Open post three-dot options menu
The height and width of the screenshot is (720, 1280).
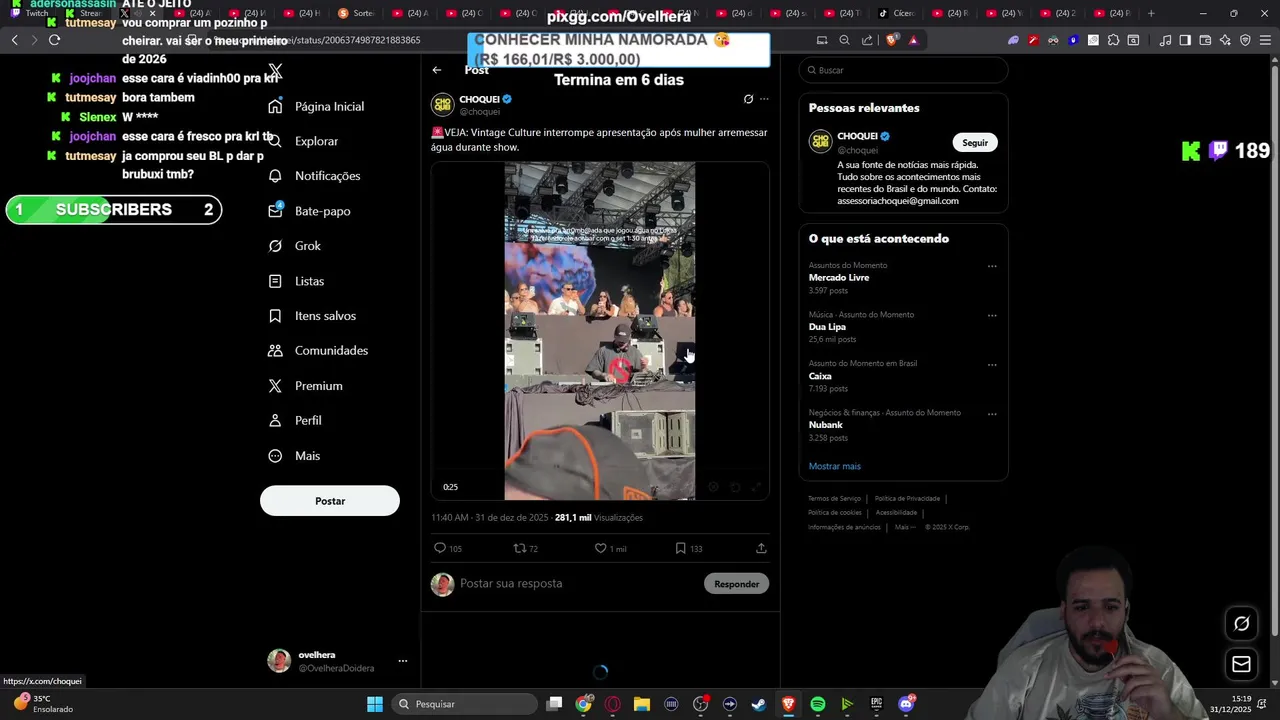coord(764,99)
